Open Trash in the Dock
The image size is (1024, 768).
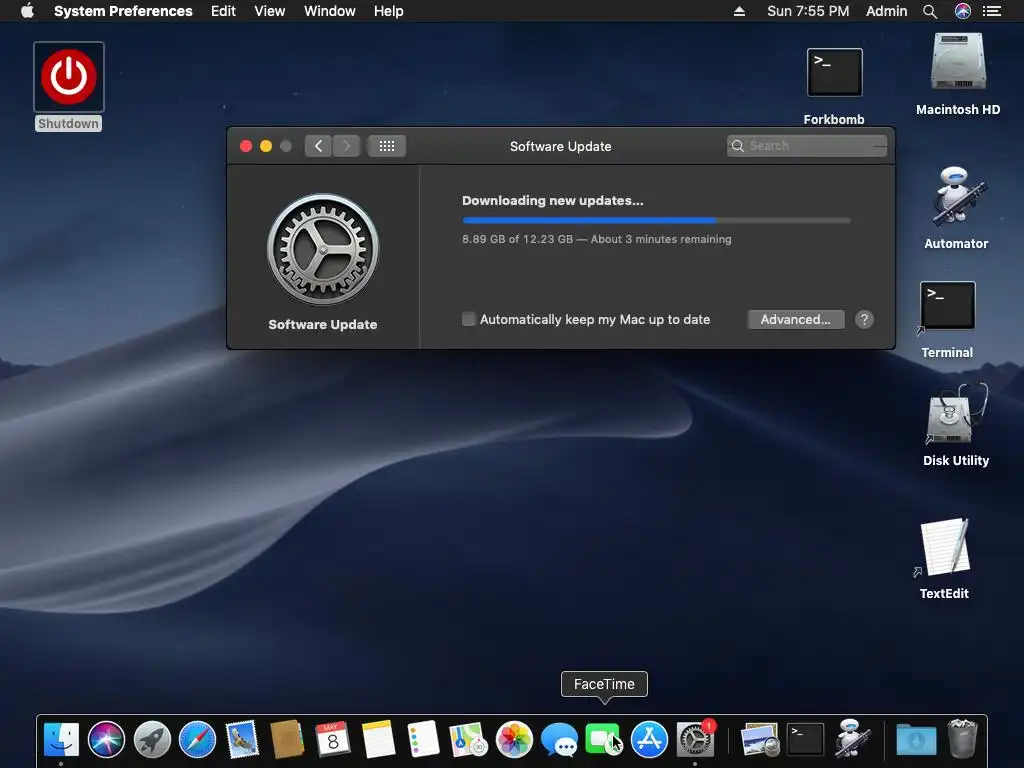click(x=961, y=739)
